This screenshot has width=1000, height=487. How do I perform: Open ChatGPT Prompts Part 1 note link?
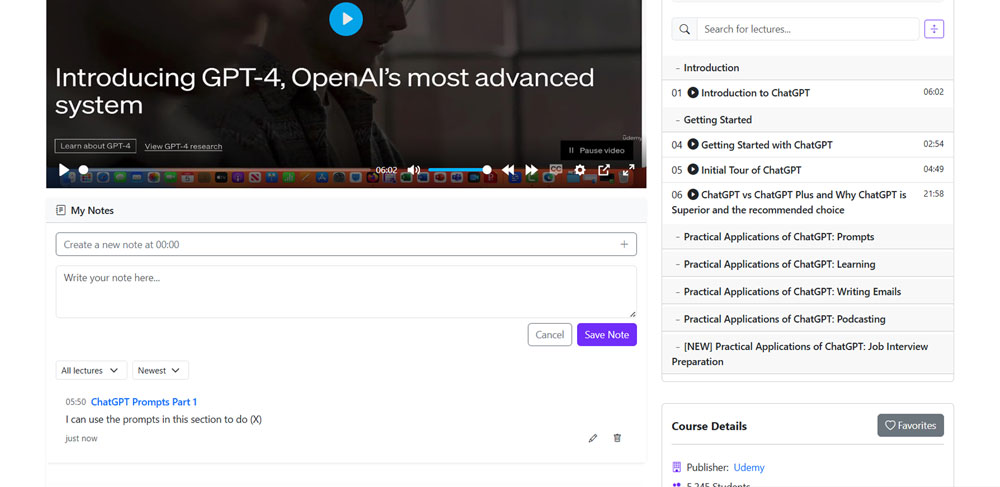tap(144, 402)
